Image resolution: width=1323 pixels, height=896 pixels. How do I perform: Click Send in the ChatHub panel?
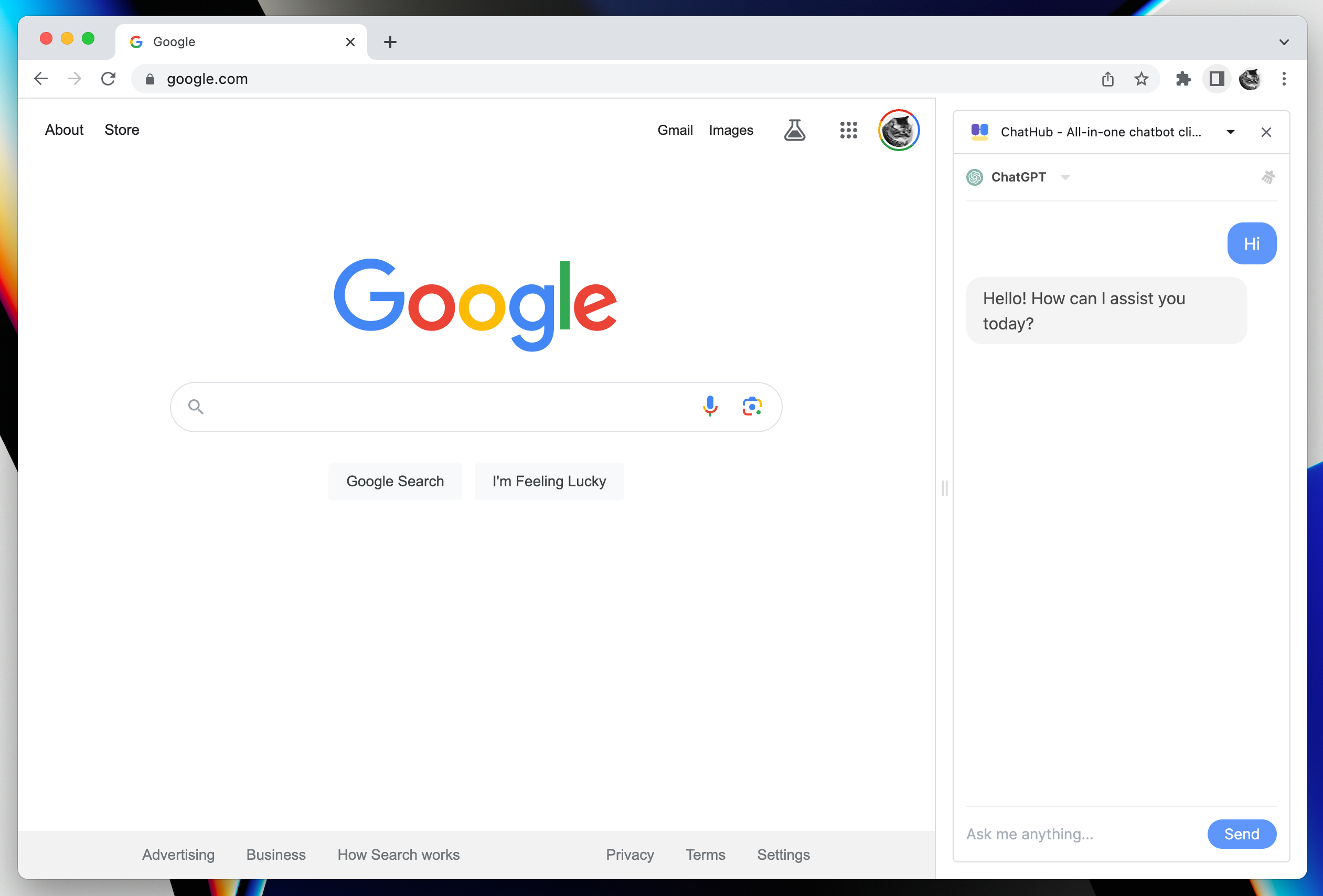(1242, 834)
